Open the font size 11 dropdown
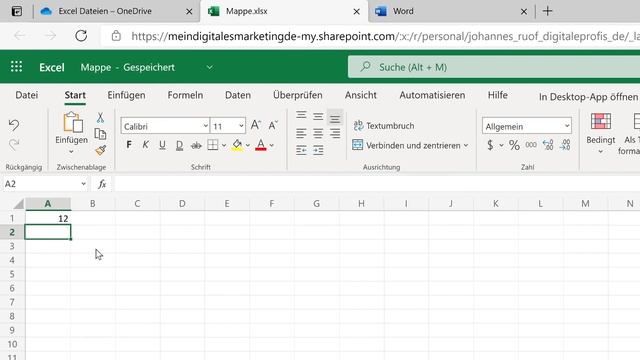The image size is (640, 360). [x=241, y=126]
